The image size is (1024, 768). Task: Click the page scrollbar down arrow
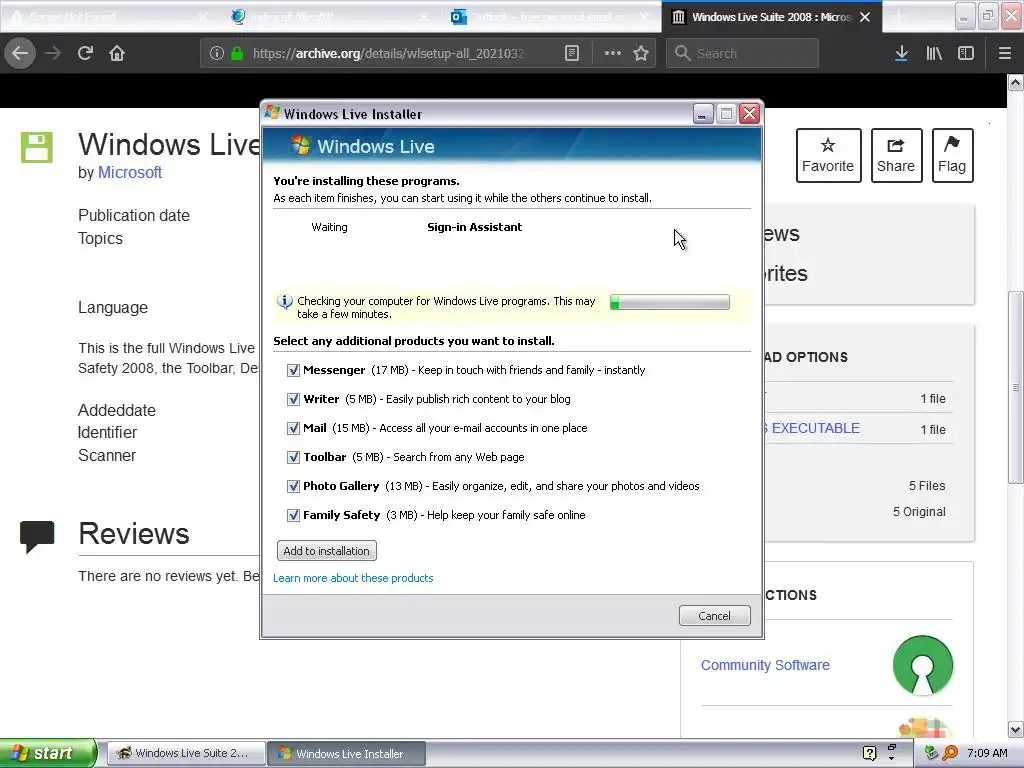(1015, 729)
